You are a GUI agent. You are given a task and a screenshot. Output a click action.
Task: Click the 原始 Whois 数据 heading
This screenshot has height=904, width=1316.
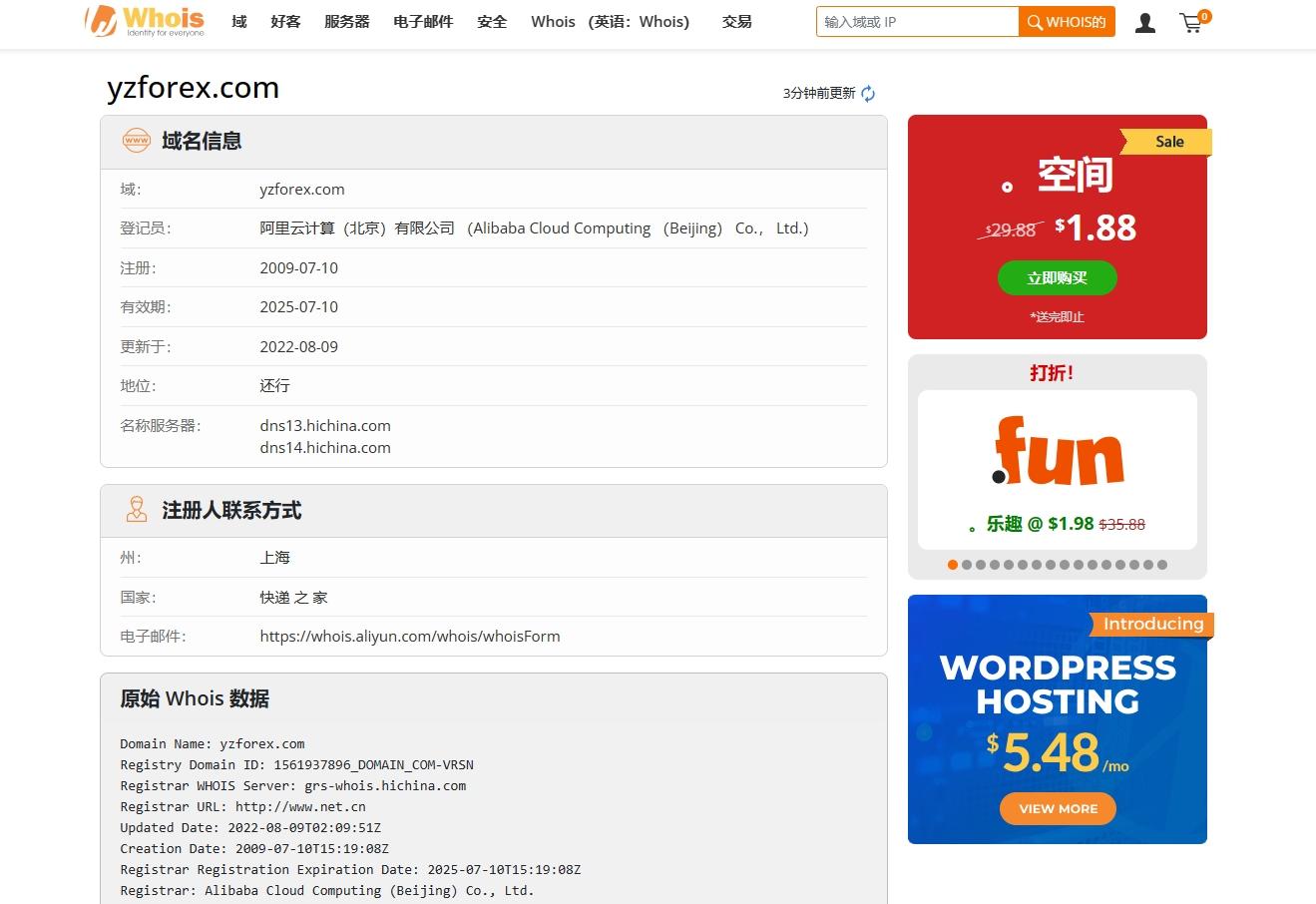[x=195, y=698]
